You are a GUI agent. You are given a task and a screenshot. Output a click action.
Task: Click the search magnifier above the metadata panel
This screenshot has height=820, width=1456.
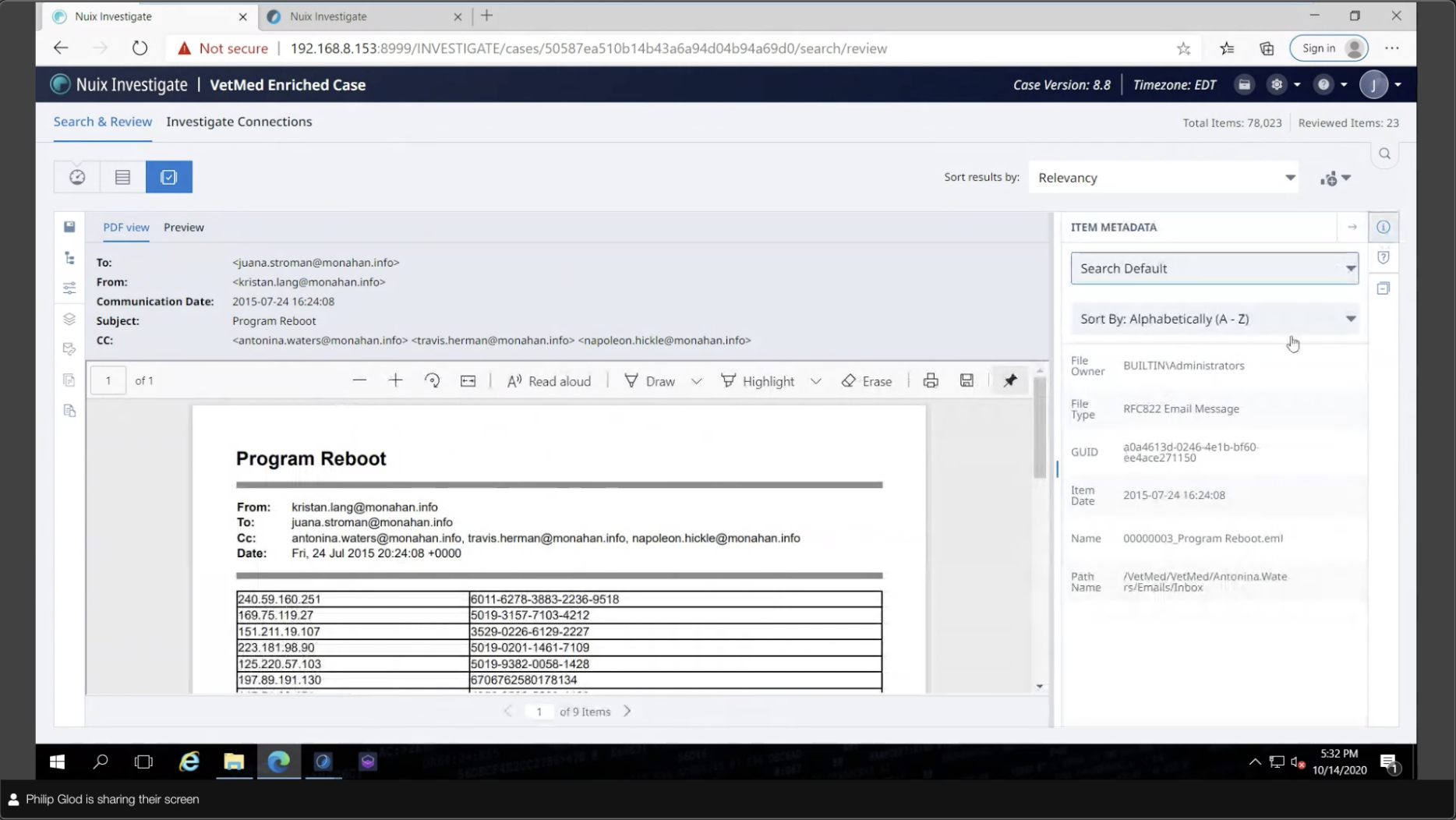(1385, 154)
